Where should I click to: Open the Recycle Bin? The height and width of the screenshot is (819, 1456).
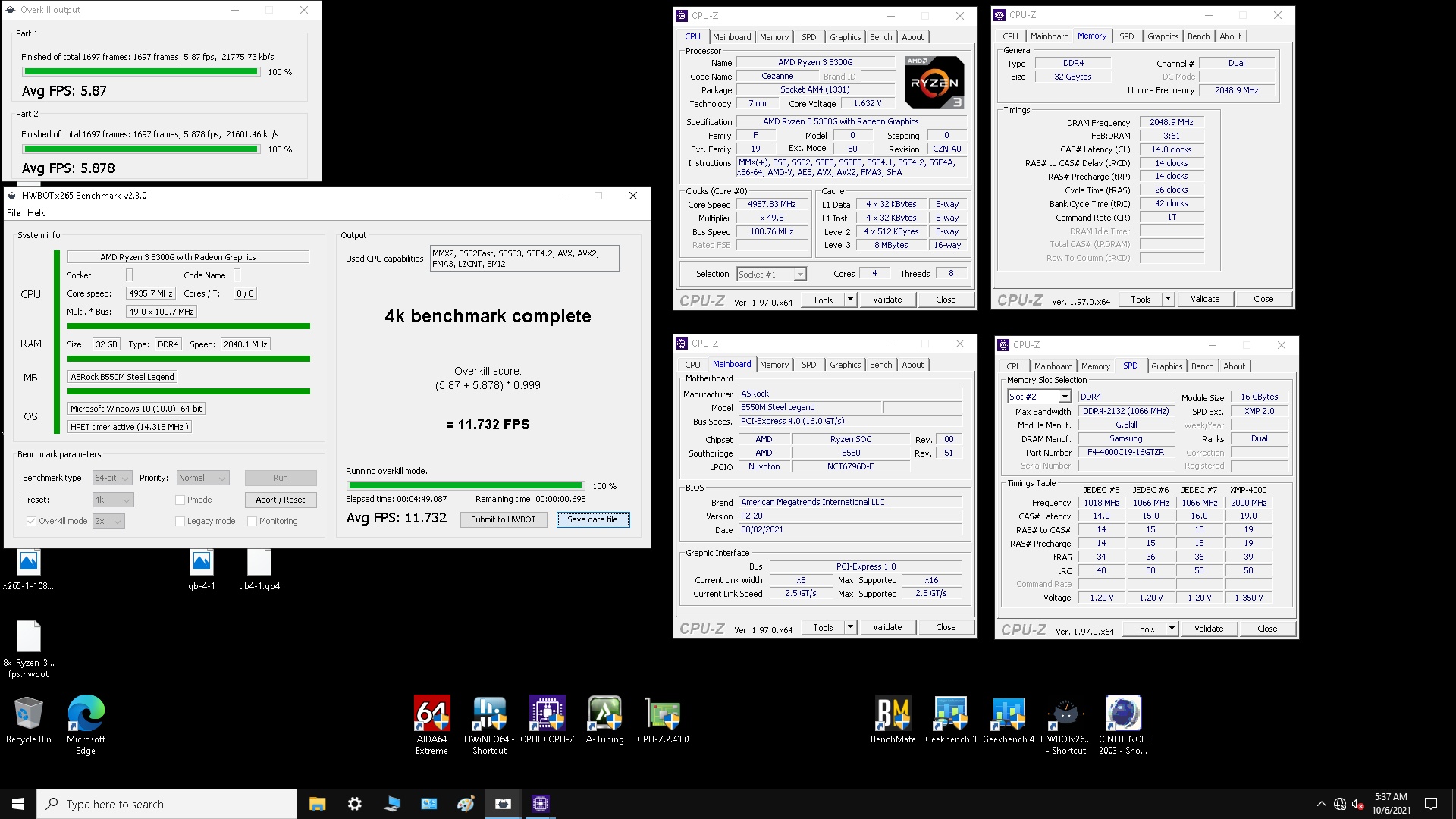(29, 719)
